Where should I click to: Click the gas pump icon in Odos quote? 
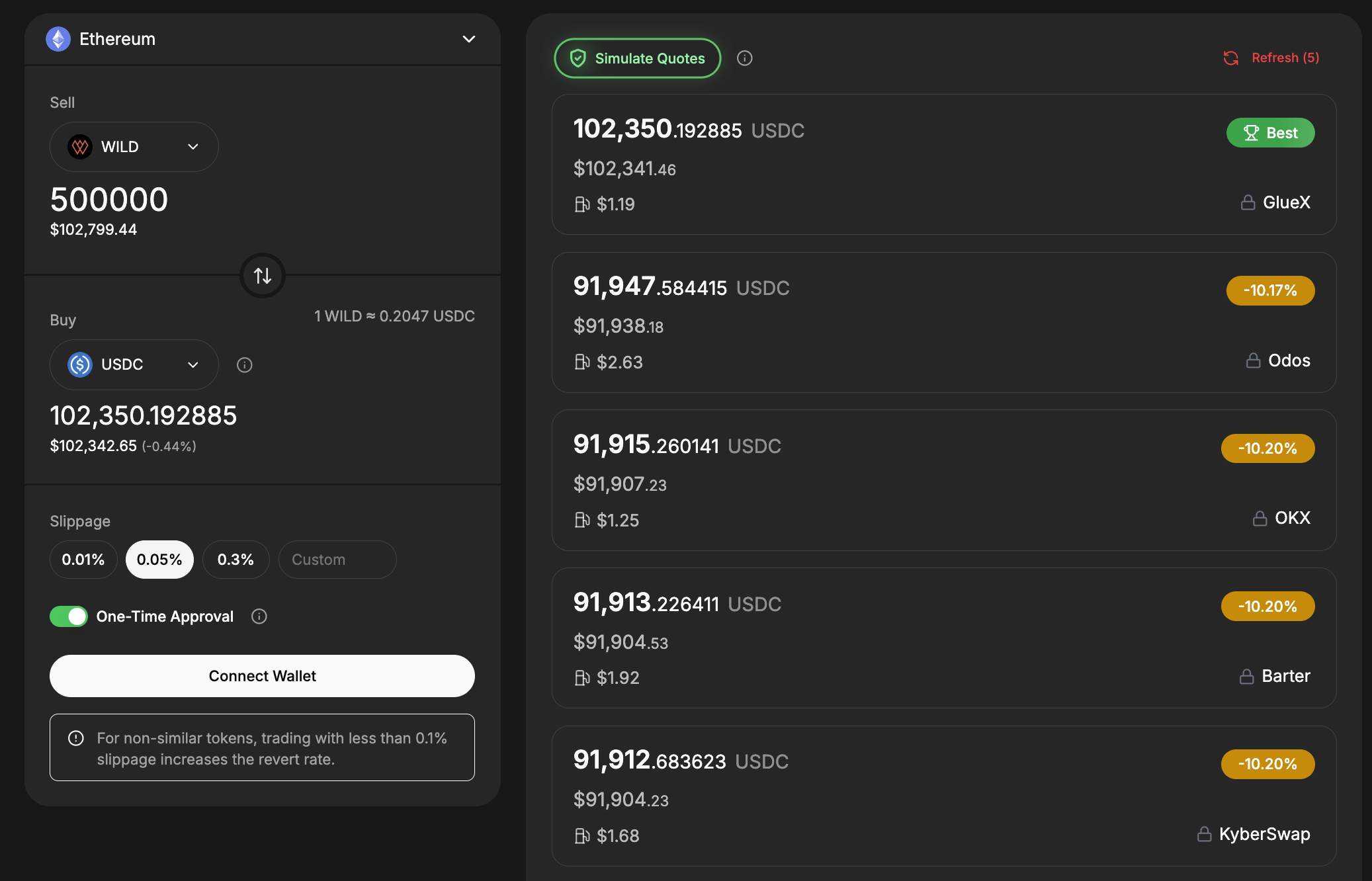(x=582, y=362)
